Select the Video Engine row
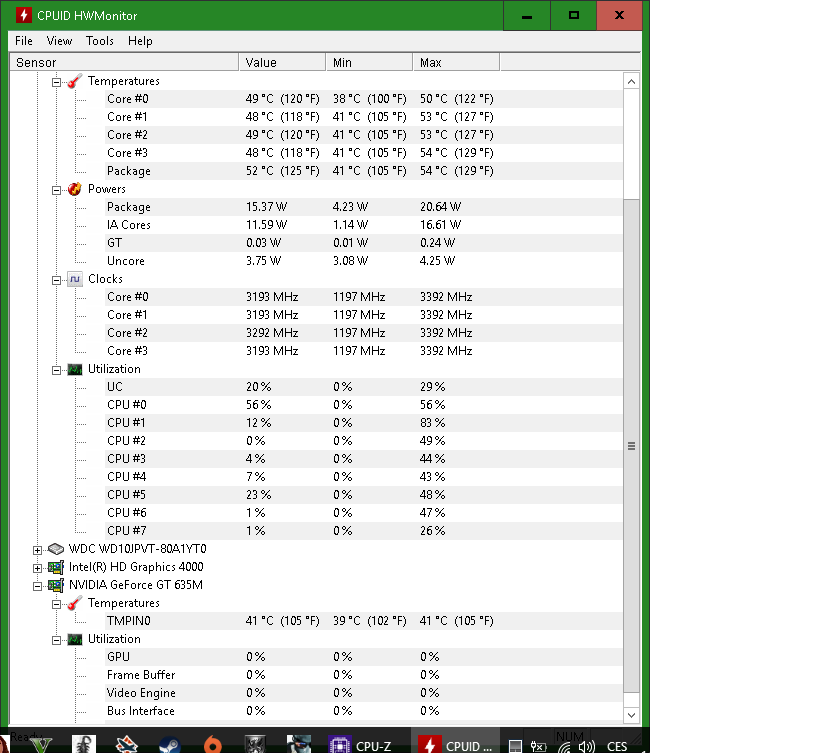 [363, 693]
